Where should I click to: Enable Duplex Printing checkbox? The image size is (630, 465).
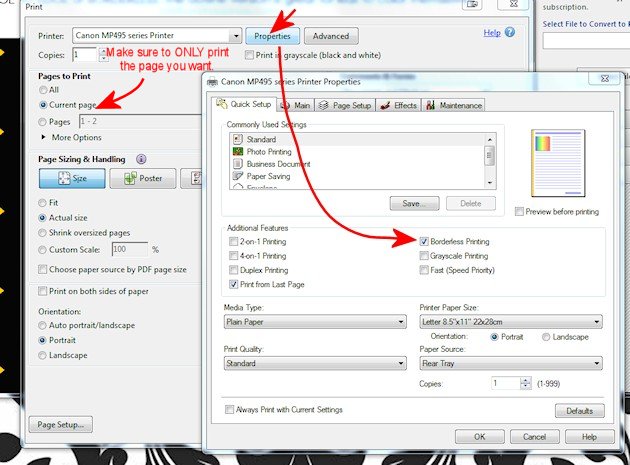tap(233, 270)
